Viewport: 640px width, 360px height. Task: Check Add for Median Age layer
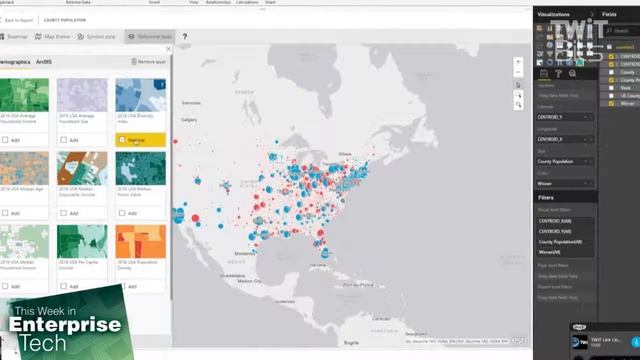pos(5,213)
